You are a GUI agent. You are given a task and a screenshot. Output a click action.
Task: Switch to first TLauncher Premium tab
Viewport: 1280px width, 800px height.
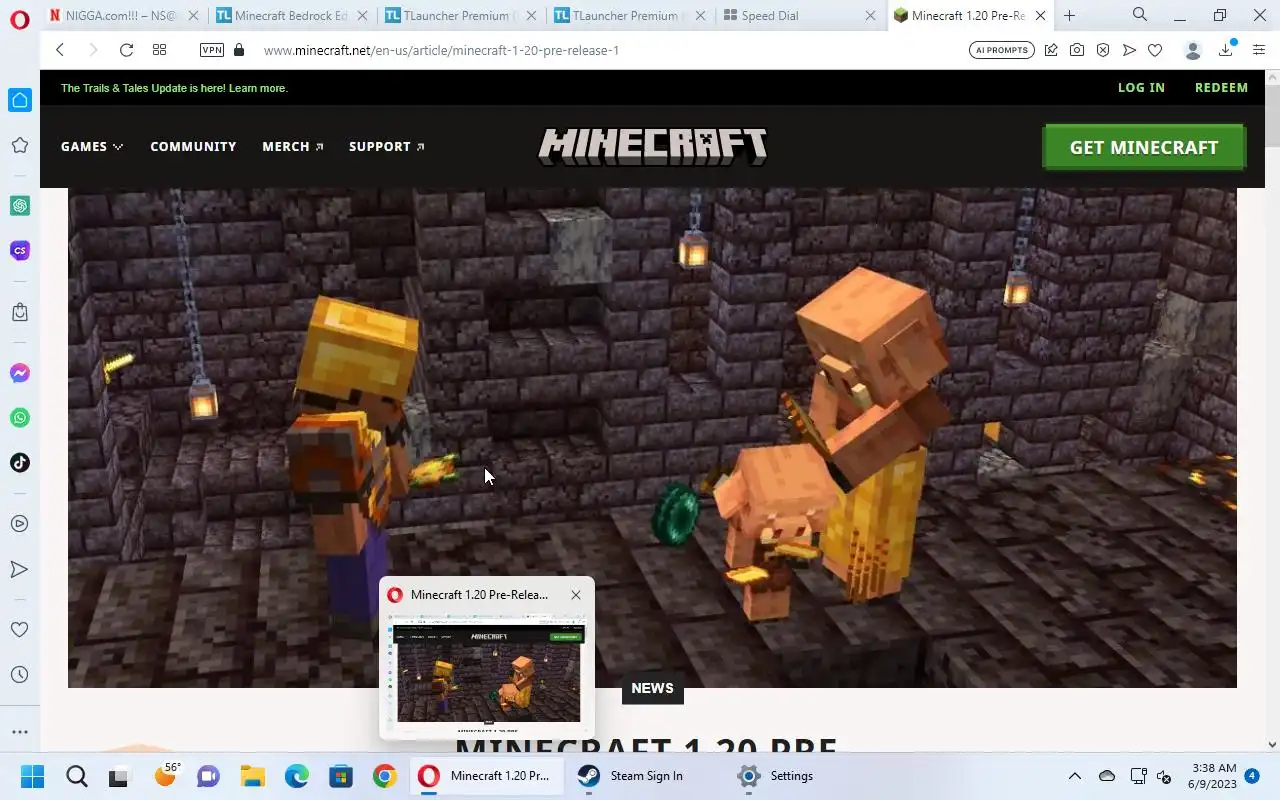(462, 15)
